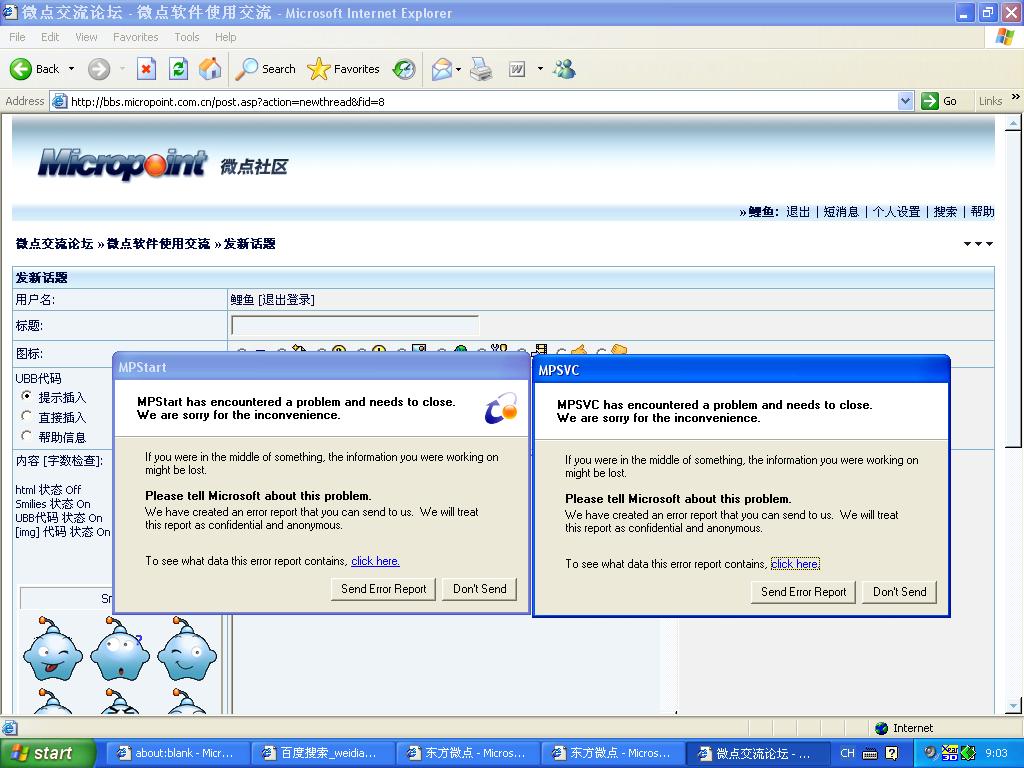Open the Tools menu

(187, 37)
